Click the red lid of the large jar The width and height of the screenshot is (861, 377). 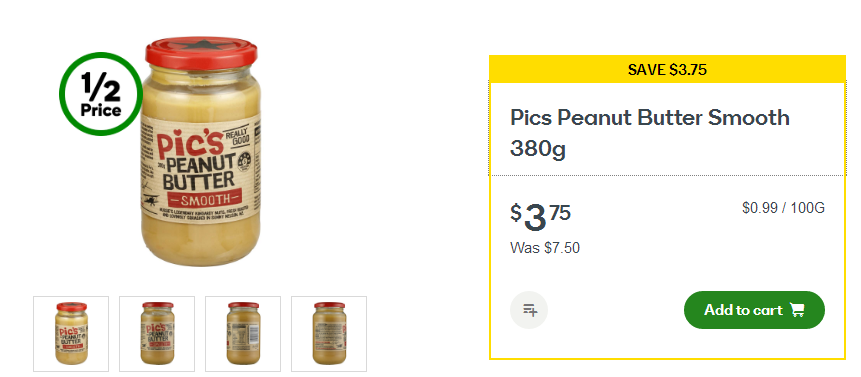pos(201,53)
